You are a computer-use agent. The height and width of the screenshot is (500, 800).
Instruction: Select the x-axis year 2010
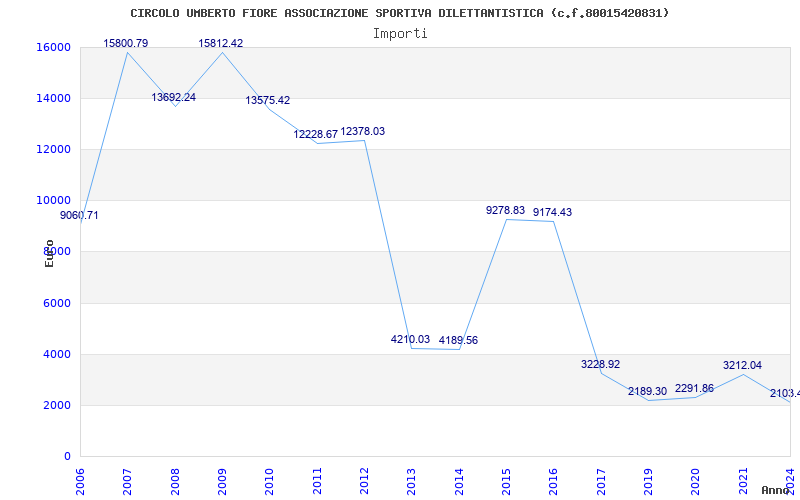click(x=269, y=481)
